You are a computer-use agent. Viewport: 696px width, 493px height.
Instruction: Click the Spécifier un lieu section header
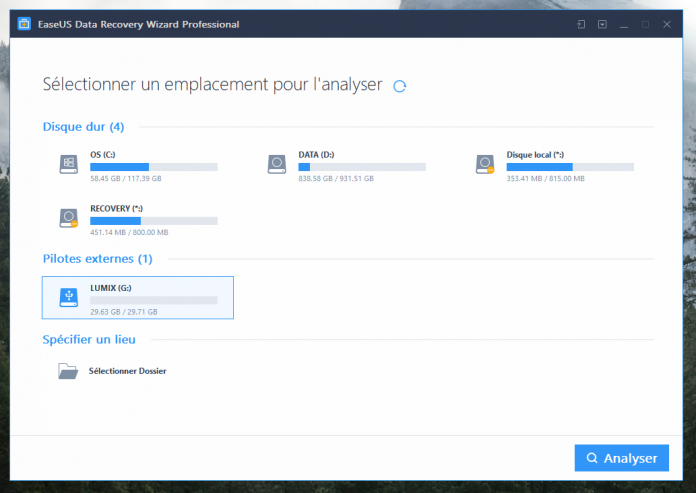(x=89, y=339)
